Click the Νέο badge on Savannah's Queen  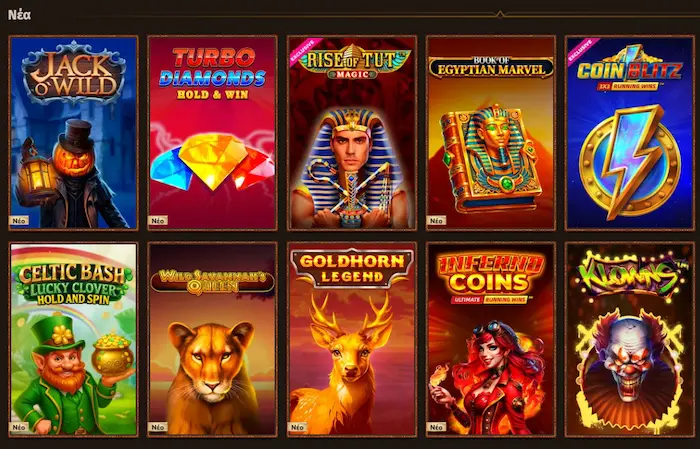tap(158, 427)
